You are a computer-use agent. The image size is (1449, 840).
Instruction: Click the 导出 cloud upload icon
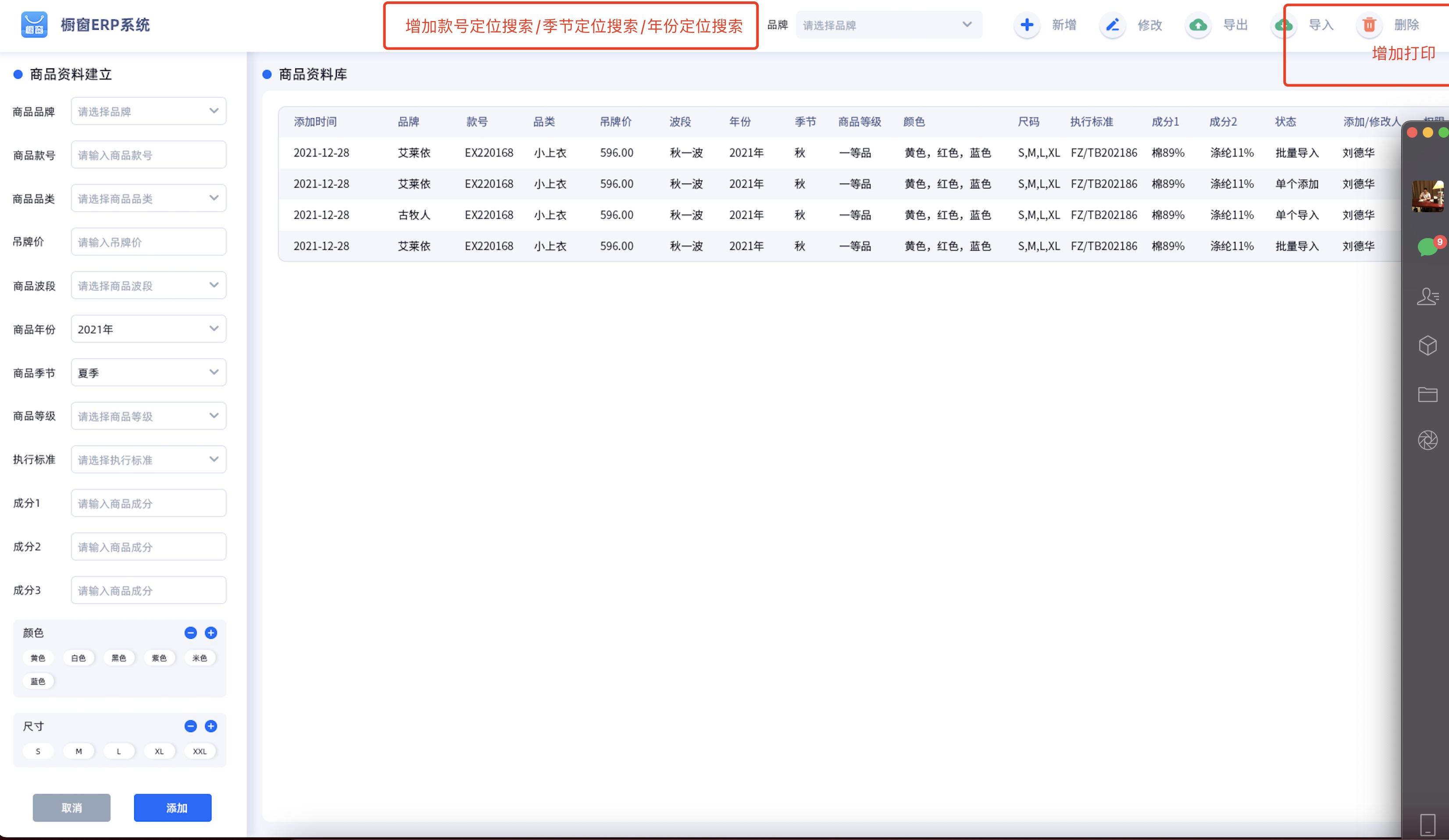(1198, 25)
